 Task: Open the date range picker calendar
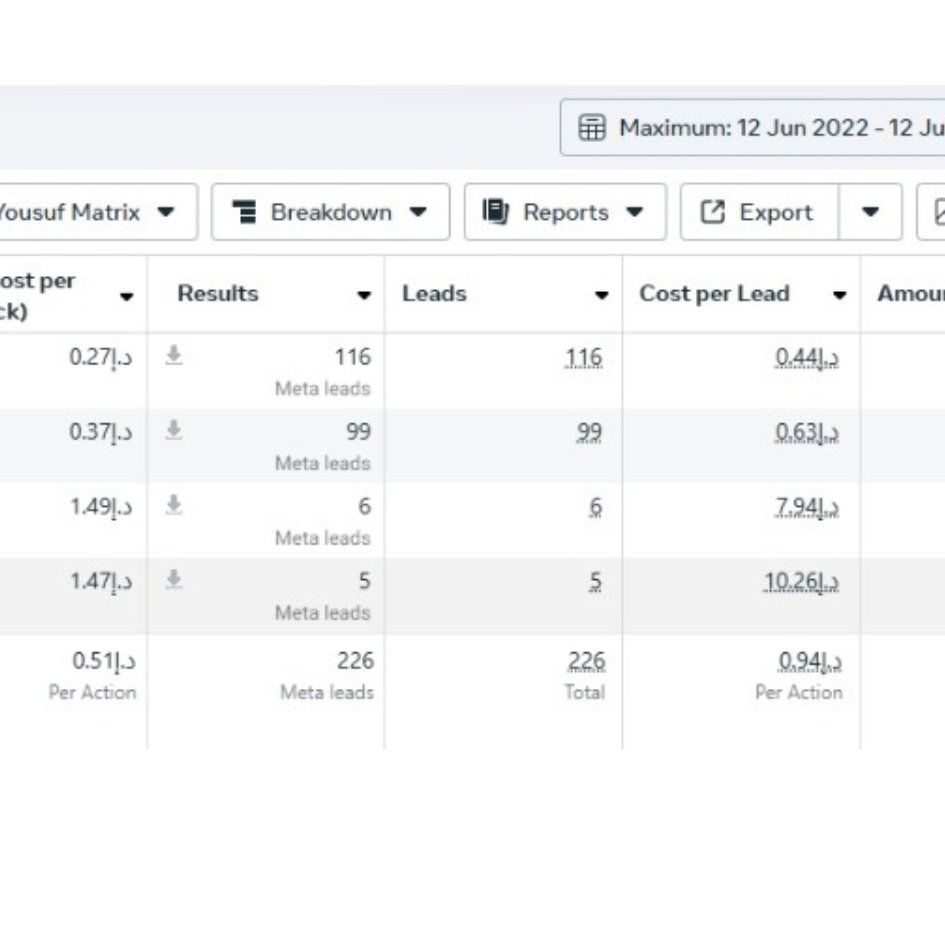pos(752,128)
